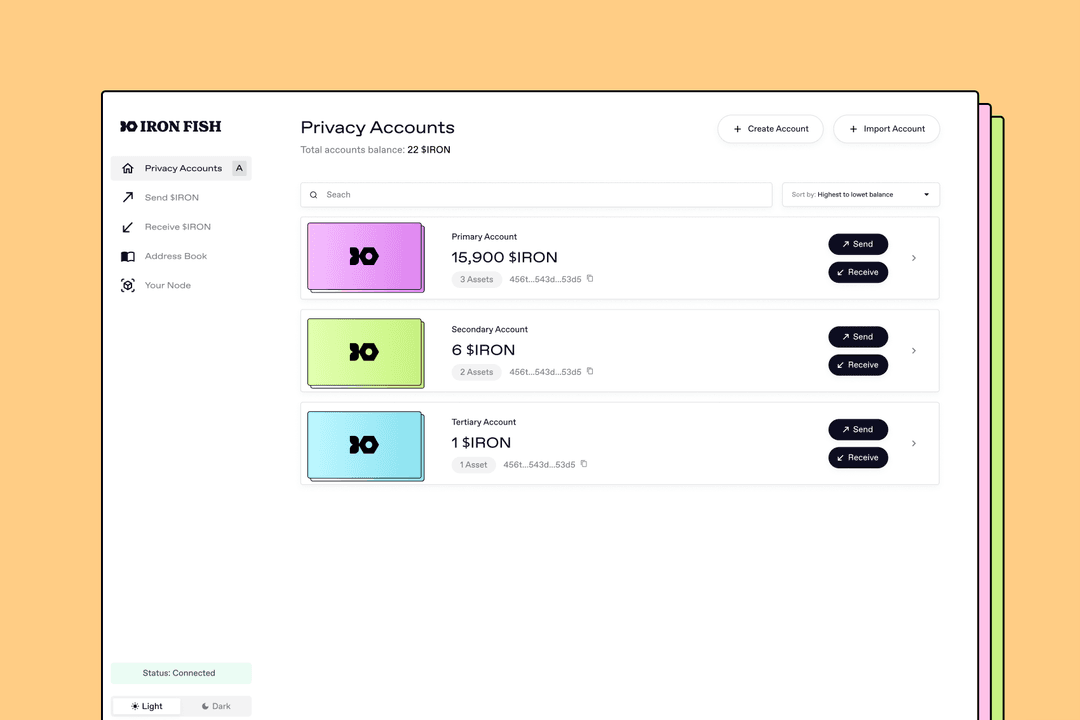Expand the Tertiary Account row chevron
The height and width of the screenshot is (720, 1080).
click(x=913, y=443)
